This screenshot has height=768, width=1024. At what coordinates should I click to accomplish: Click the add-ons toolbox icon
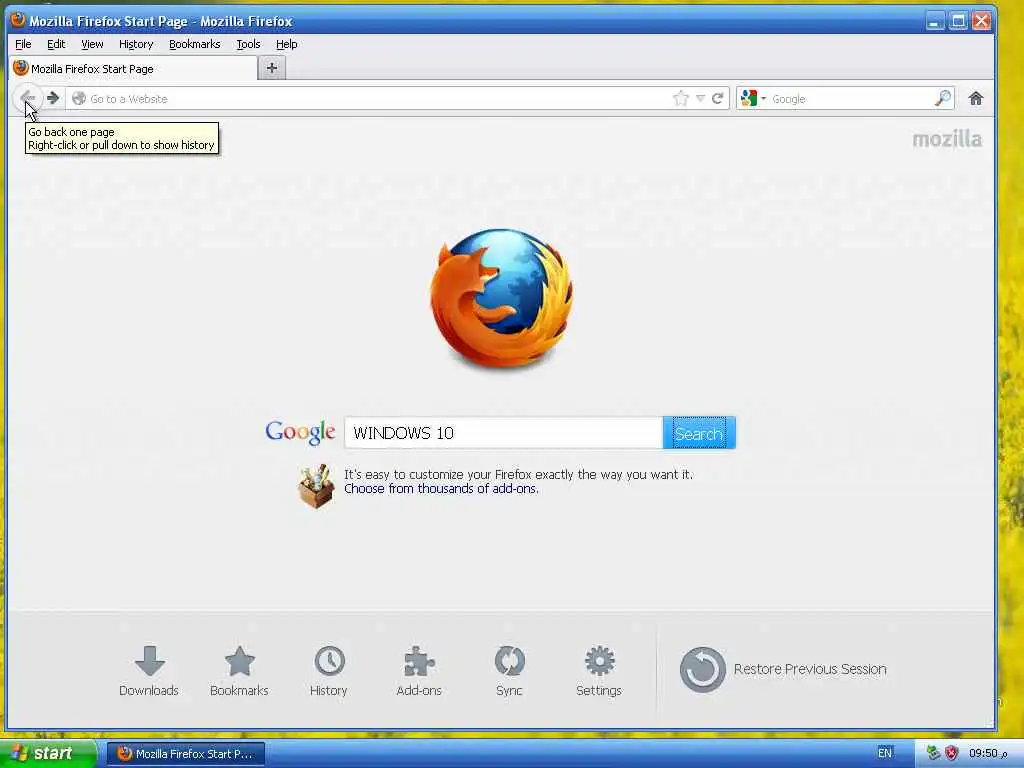pyautogui.click(x=316, y=486)
